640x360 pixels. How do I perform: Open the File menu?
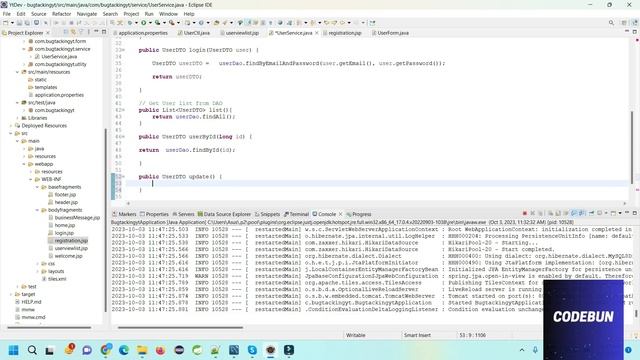point(7,14)
